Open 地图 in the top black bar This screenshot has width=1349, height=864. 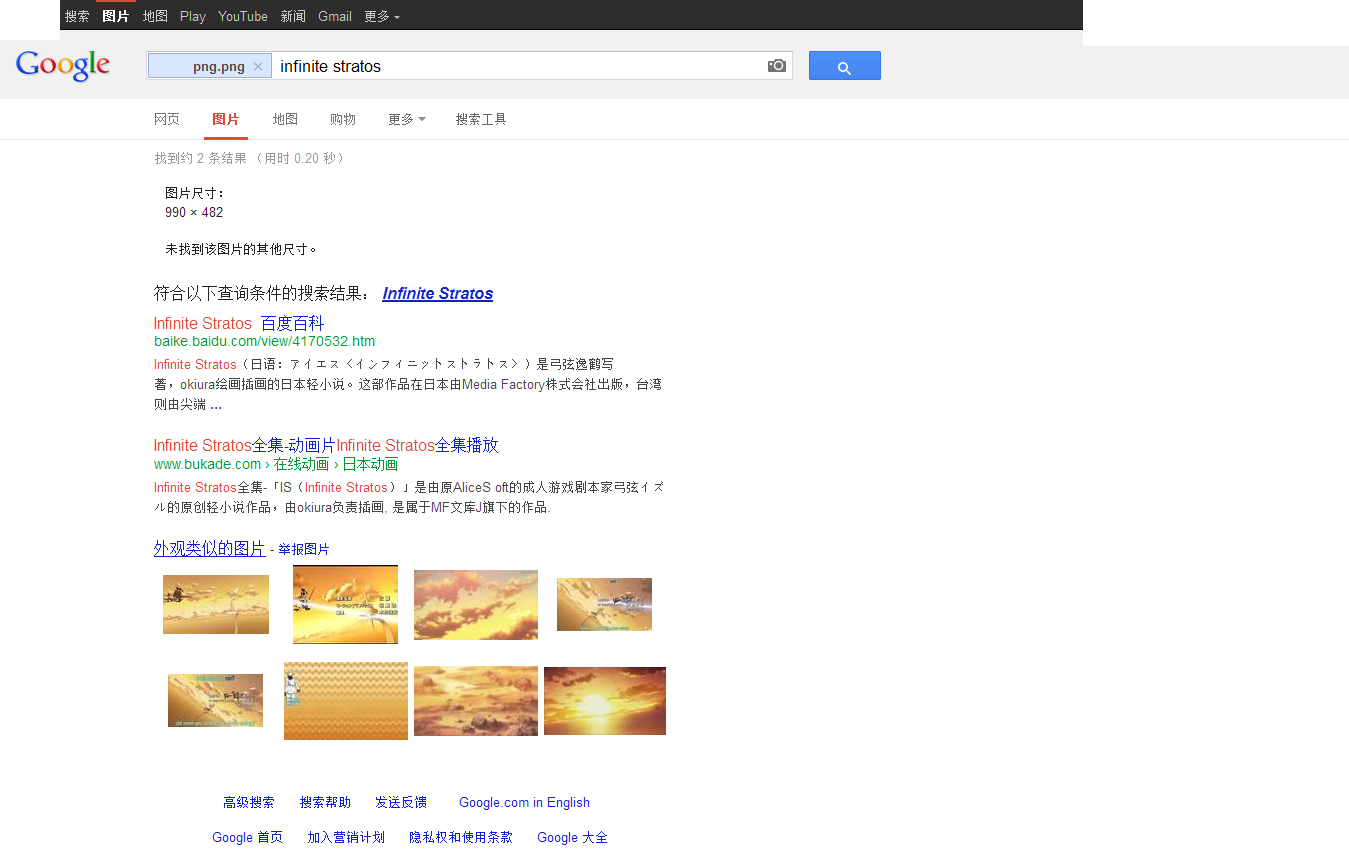(155, 16)
